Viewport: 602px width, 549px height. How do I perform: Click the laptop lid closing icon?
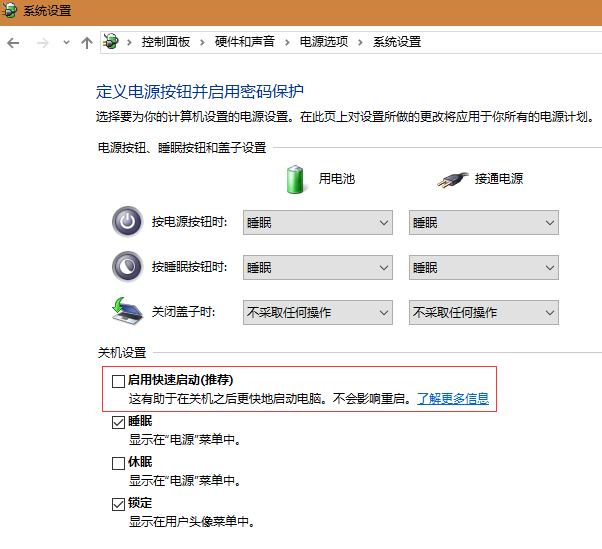tap(127, 311)
